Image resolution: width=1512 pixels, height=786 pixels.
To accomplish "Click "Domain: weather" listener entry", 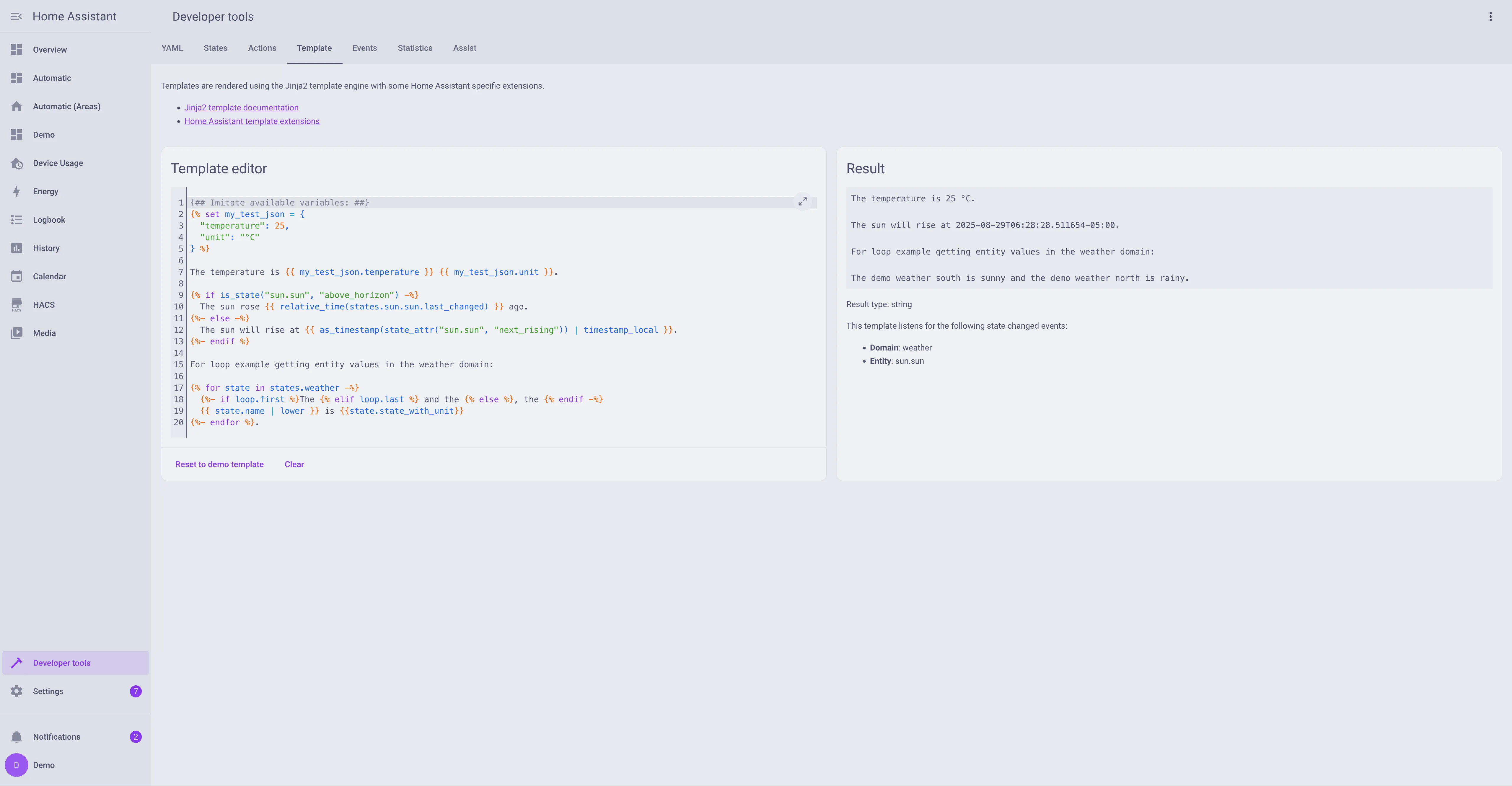I will tap(901, 348).
